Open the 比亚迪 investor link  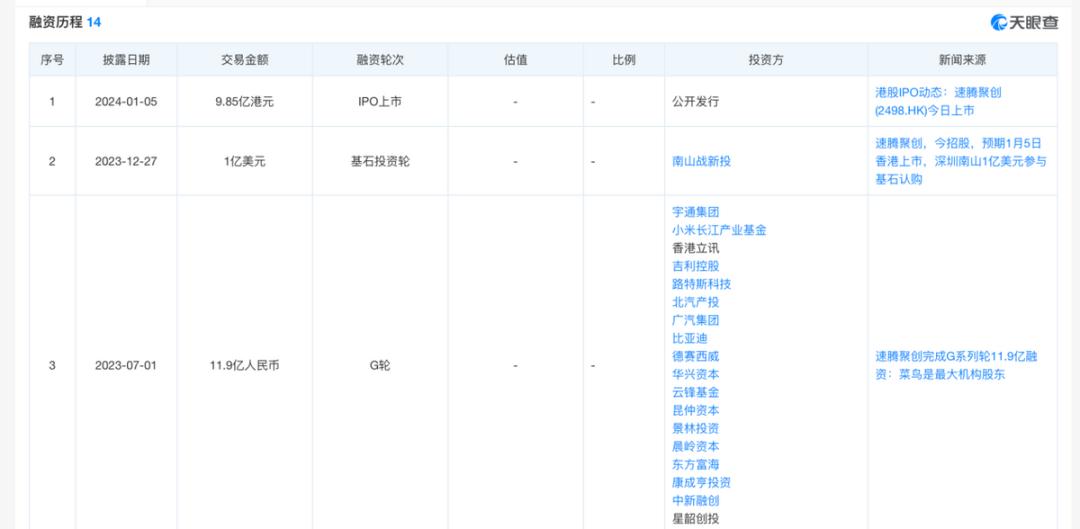pyautogui.click(x=689, y=338)
